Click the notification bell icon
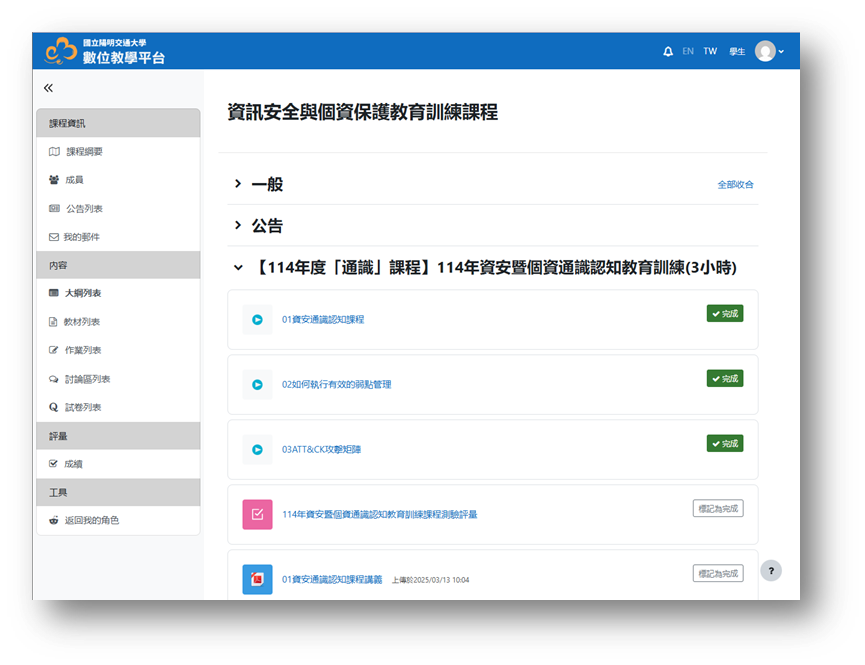The image size is (865, 665). (x=668, y=51)
